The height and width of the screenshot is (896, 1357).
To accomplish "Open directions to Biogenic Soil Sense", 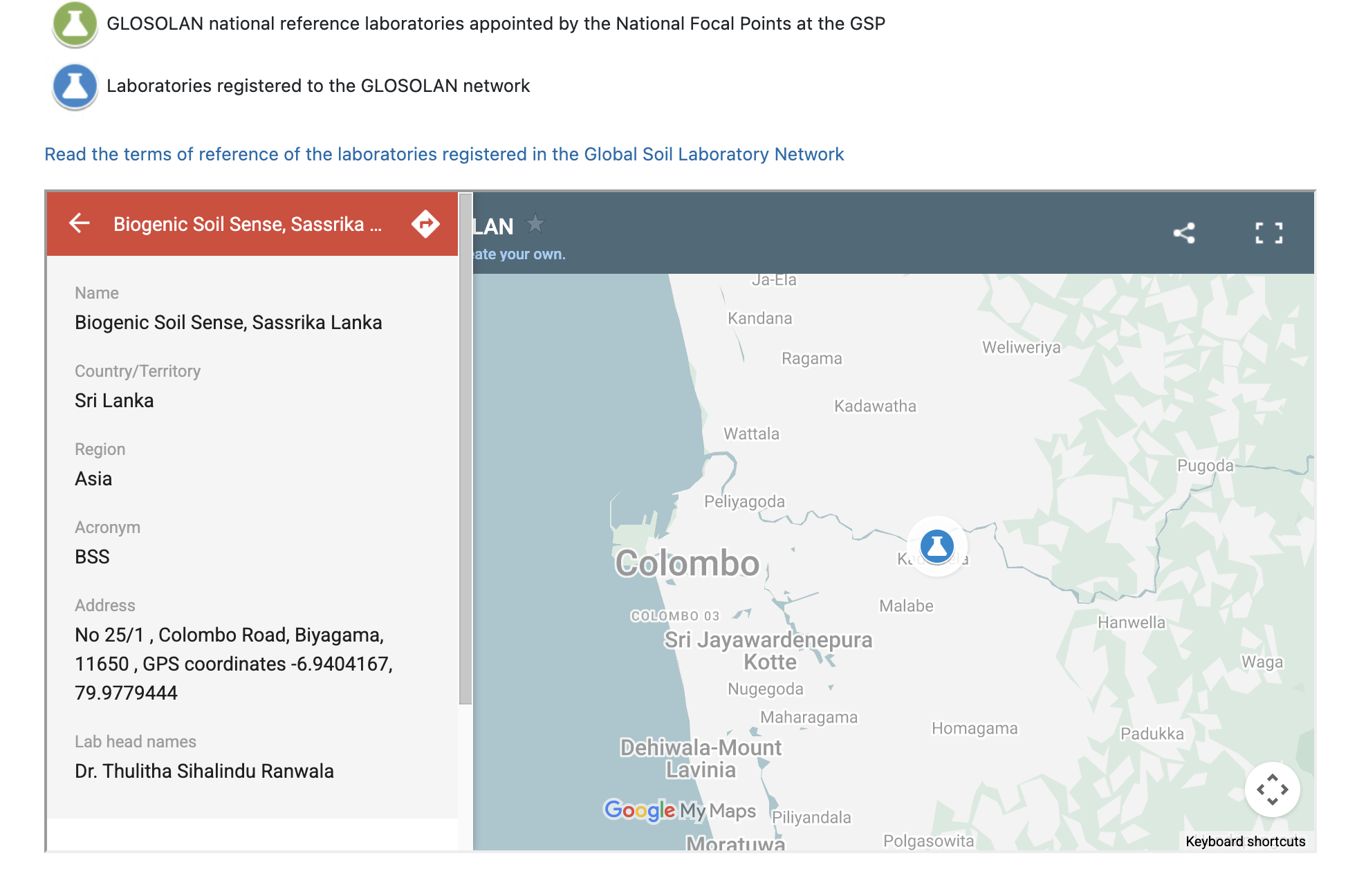I will [x=425, y=223].
